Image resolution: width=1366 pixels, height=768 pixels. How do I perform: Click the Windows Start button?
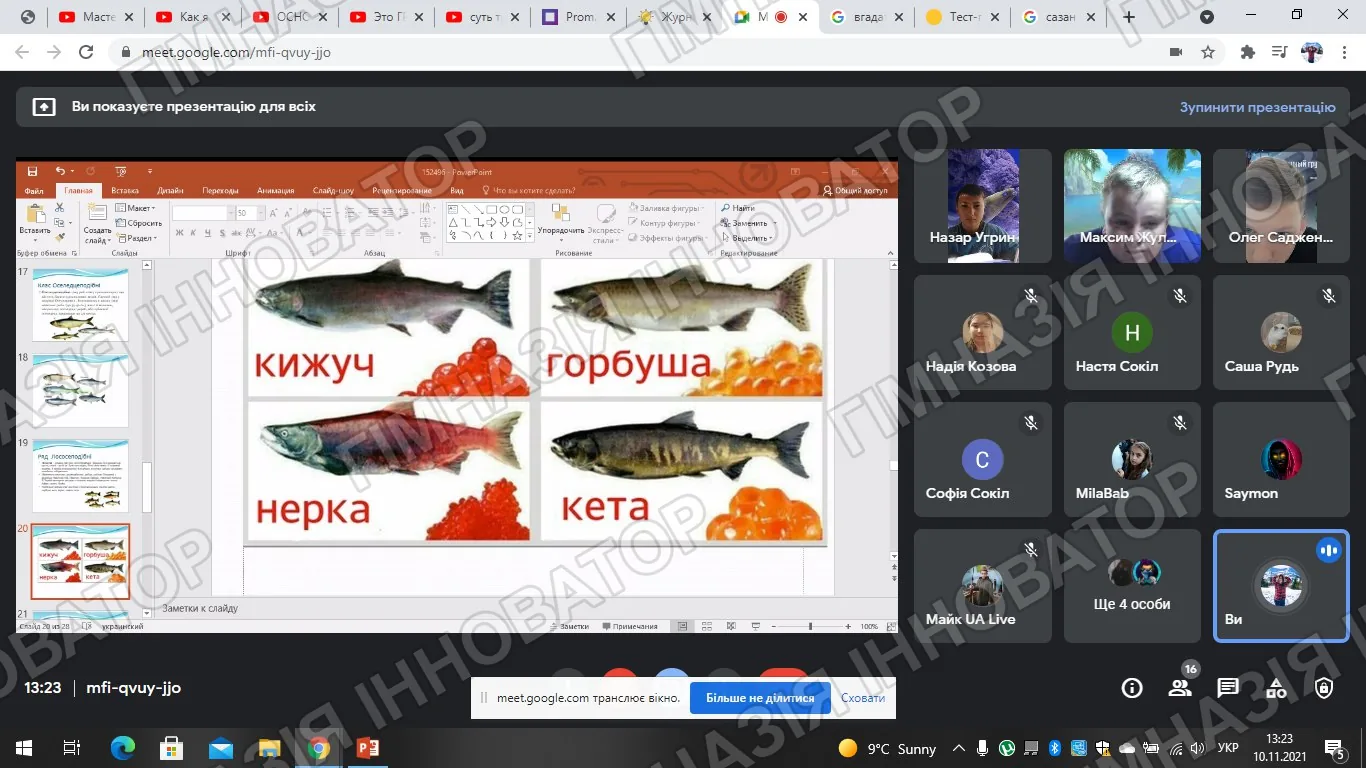tap(23, 748)
